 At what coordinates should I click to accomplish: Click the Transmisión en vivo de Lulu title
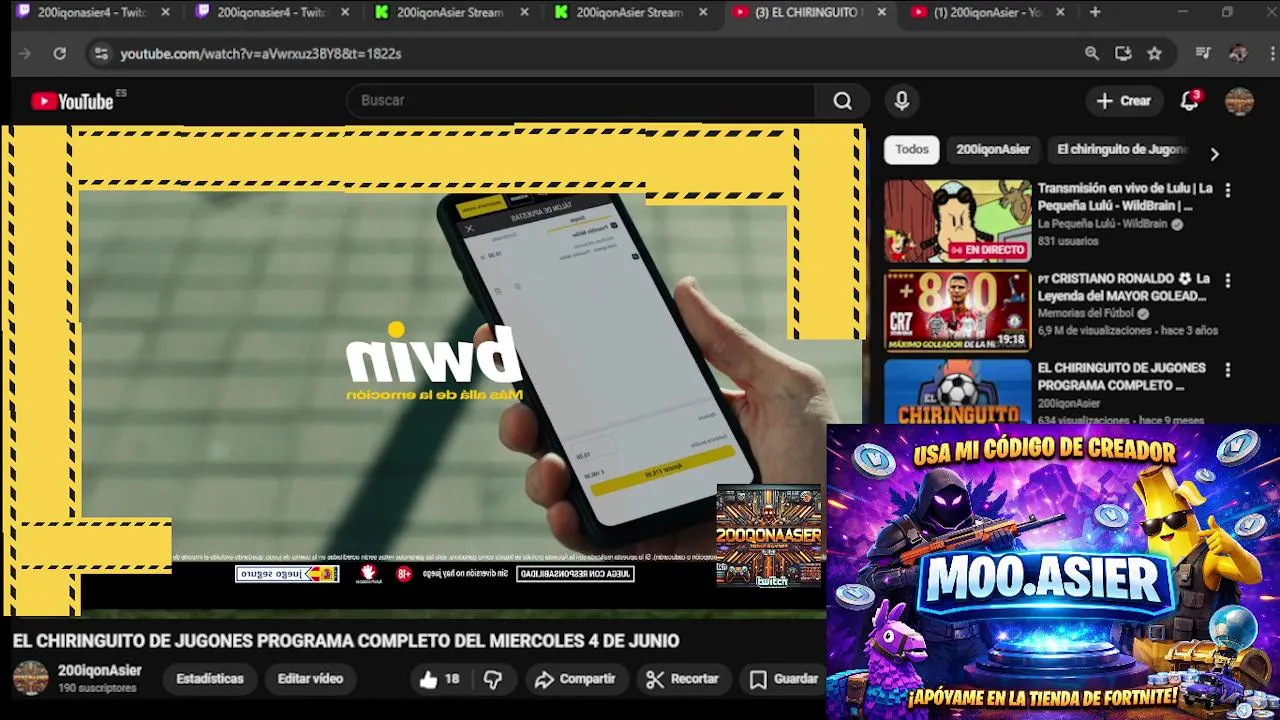tap(1125, 197)
